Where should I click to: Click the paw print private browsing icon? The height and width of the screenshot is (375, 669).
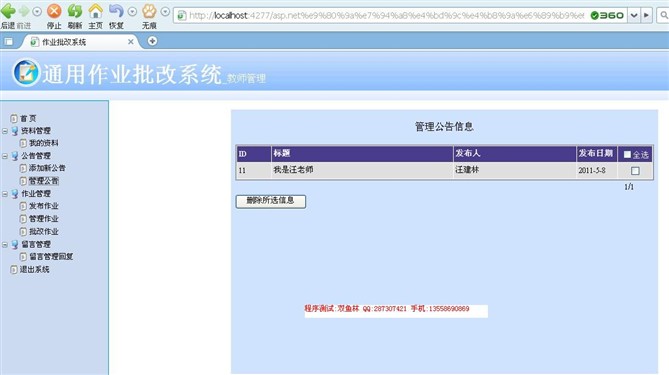(x=149, y=11)
